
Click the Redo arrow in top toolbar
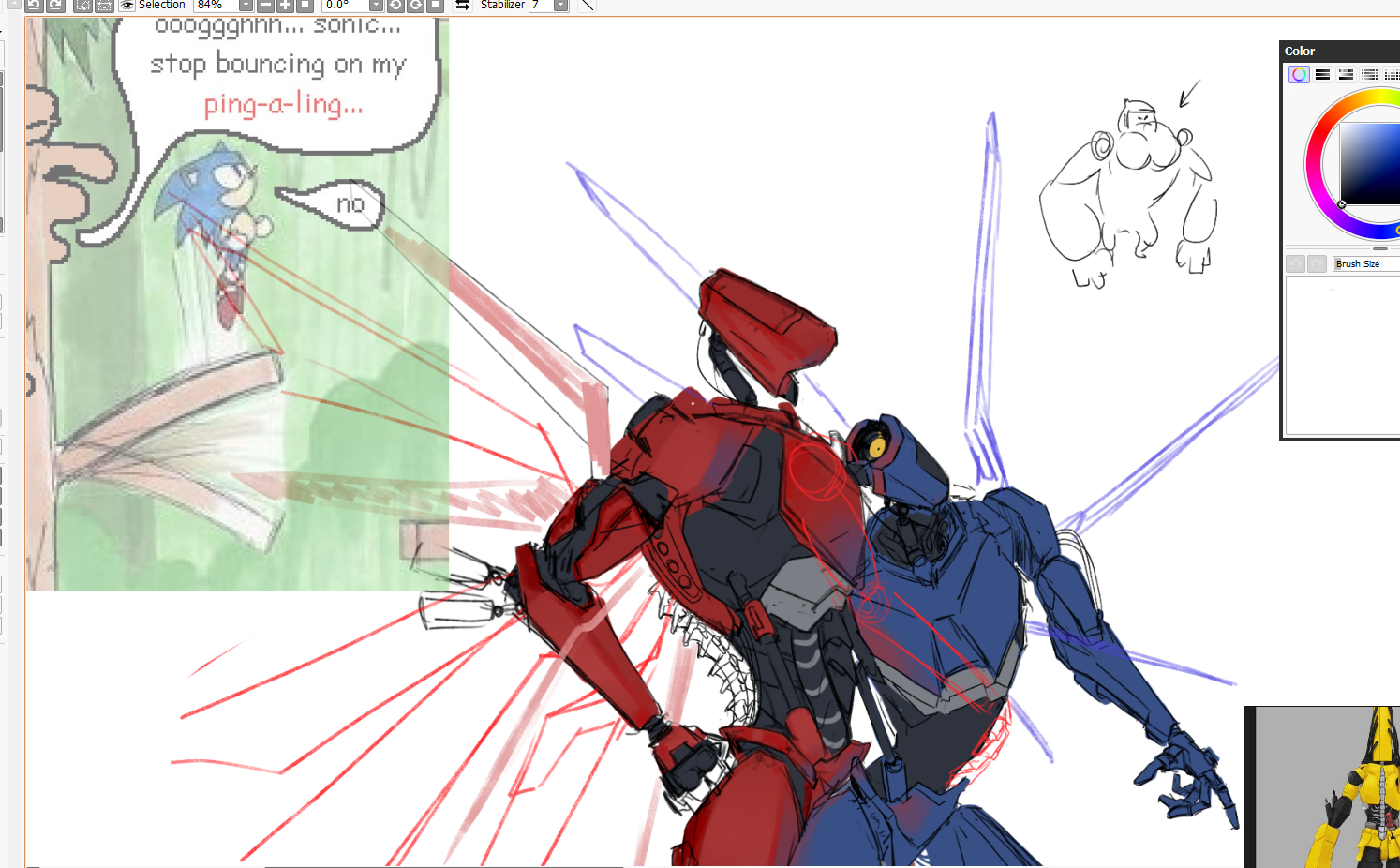[x=55, y=5]
